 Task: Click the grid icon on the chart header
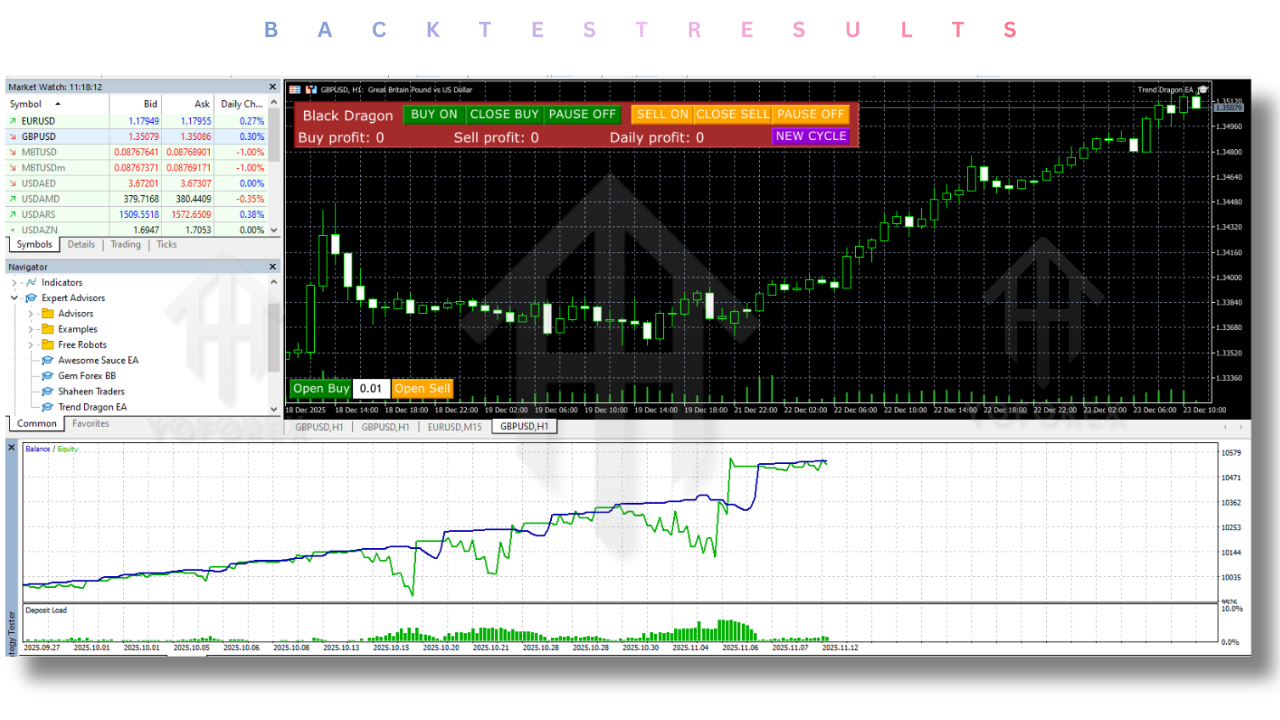click(x=295, y=88)
